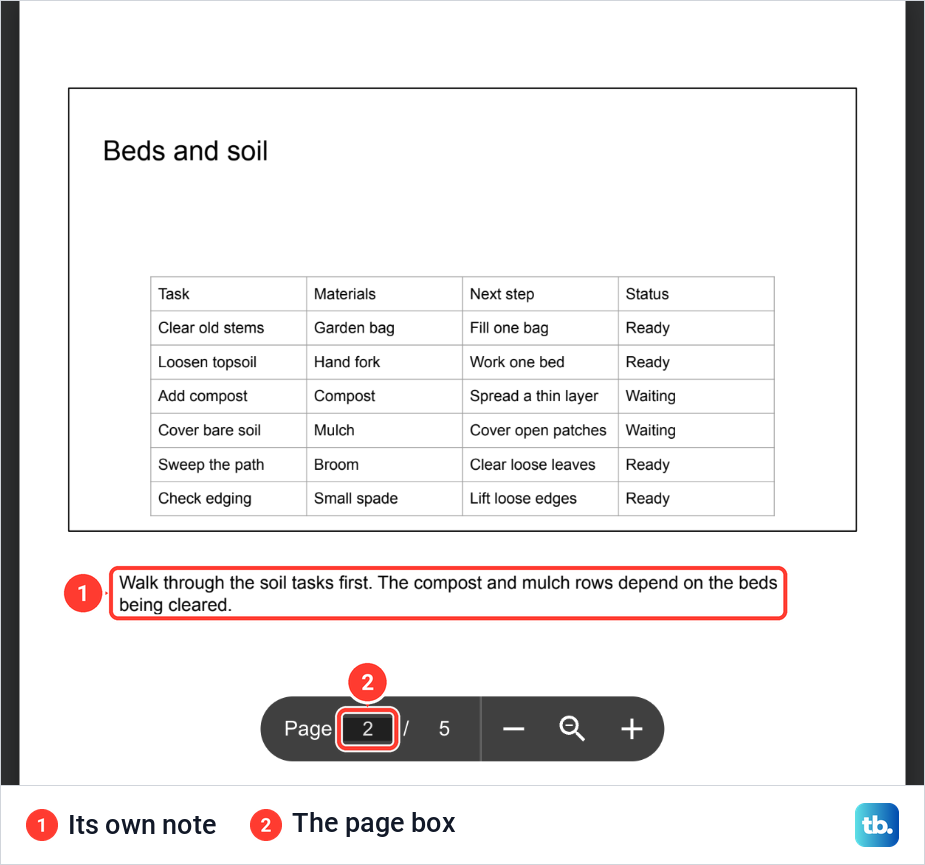Click the "Lift loose edges" cell
This screenshot has height=865, width=925.
tap(540, 499)
